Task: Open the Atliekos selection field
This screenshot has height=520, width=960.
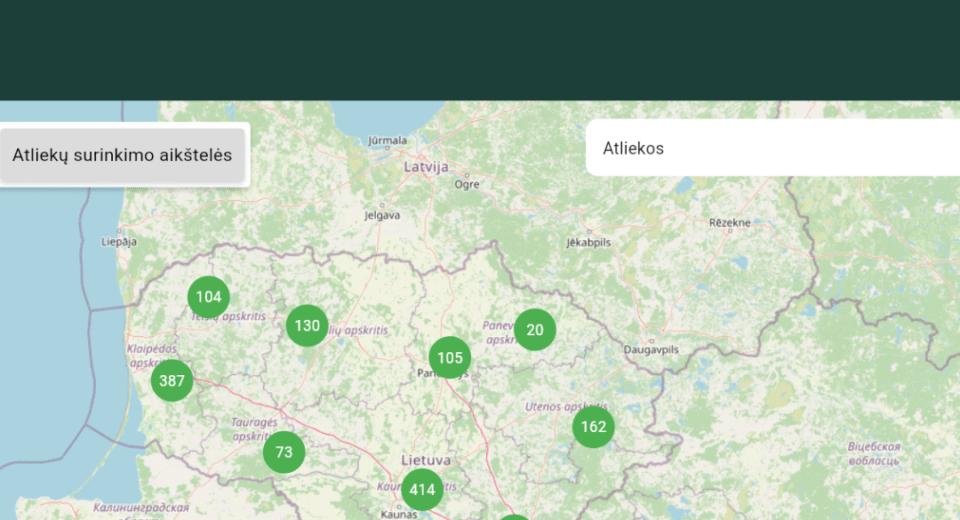Action: tap(772, 148)
